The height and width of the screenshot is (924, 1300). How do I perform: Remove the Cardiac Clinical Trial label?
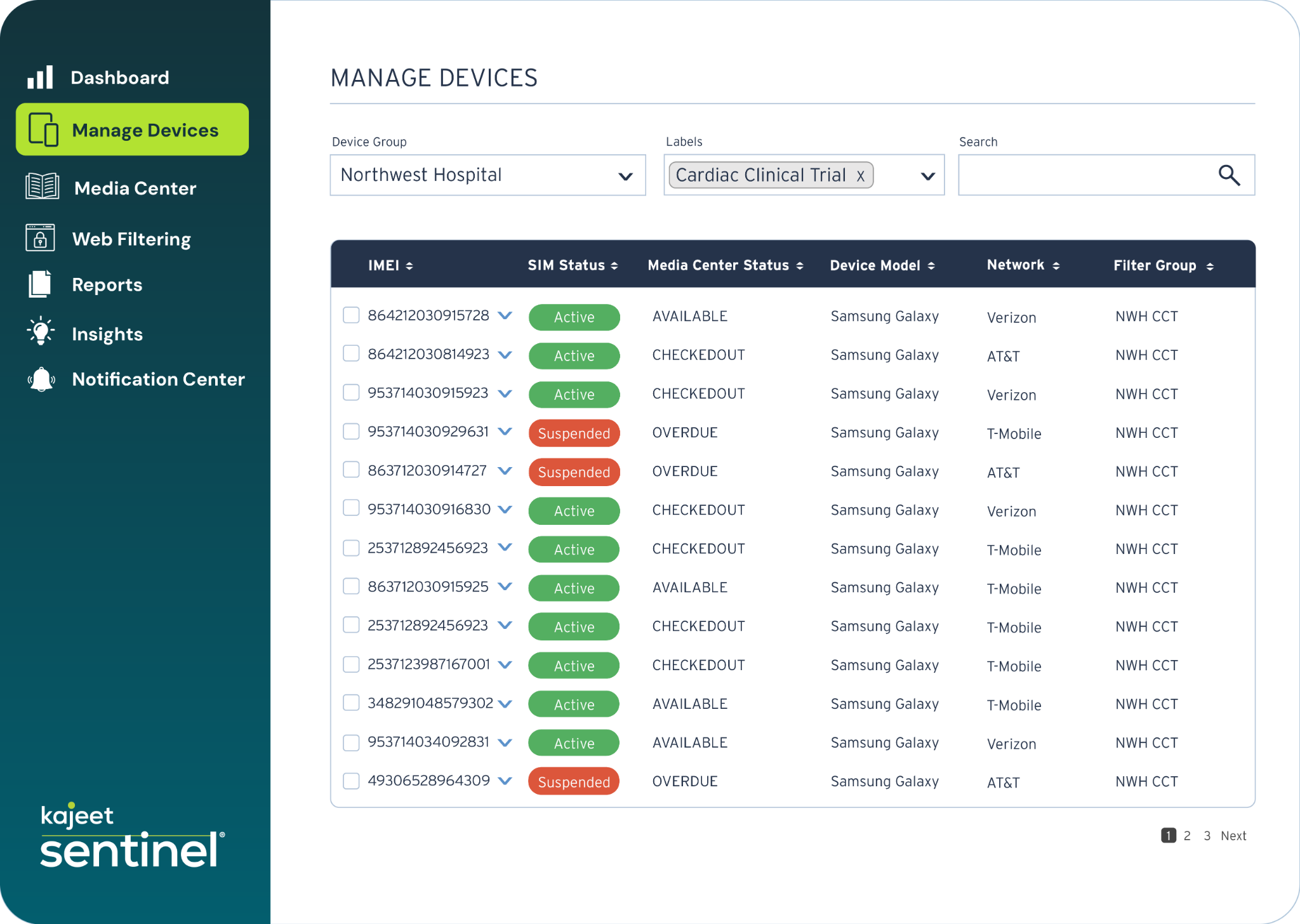pyautogui.click(x=860, y=176)
